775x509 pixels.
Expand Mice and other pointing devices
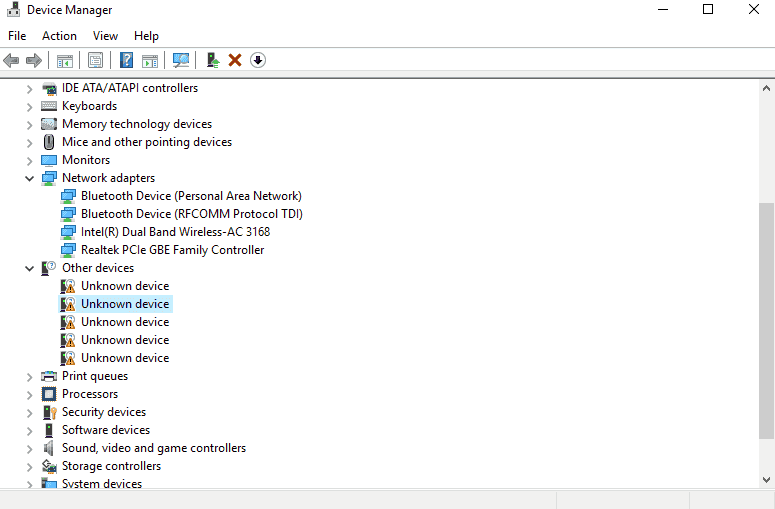[29, 143]
